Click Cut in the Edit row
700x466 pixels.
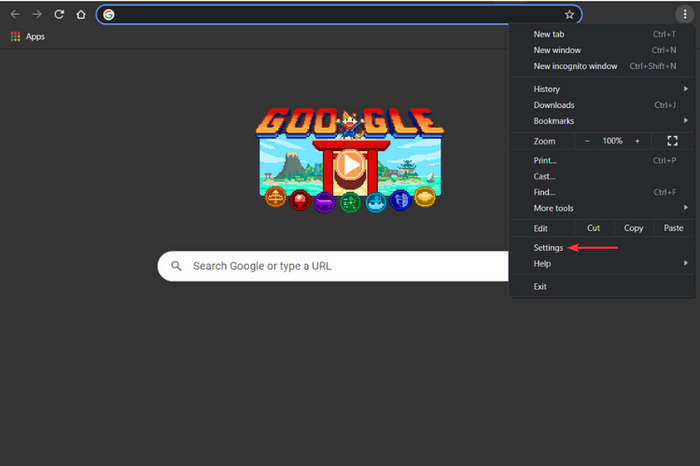594,228
